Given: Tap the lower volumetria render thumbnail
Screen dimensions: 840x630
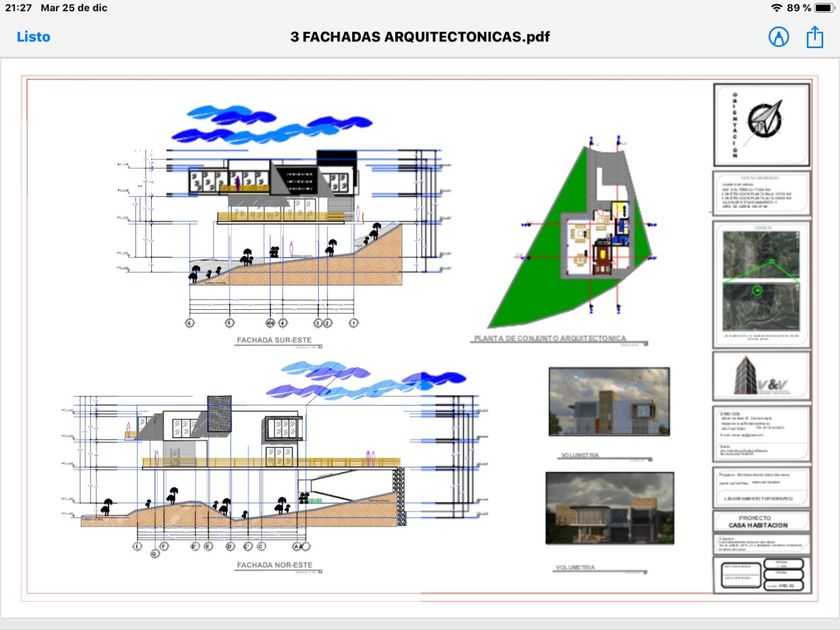Looking at the screenshot, I should tap(610, 508).
